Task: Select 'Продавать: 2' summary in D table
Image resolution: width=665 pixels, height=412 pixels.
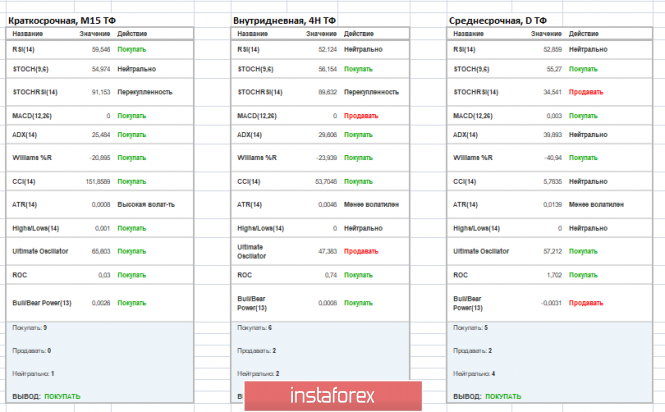Action: 472,350
